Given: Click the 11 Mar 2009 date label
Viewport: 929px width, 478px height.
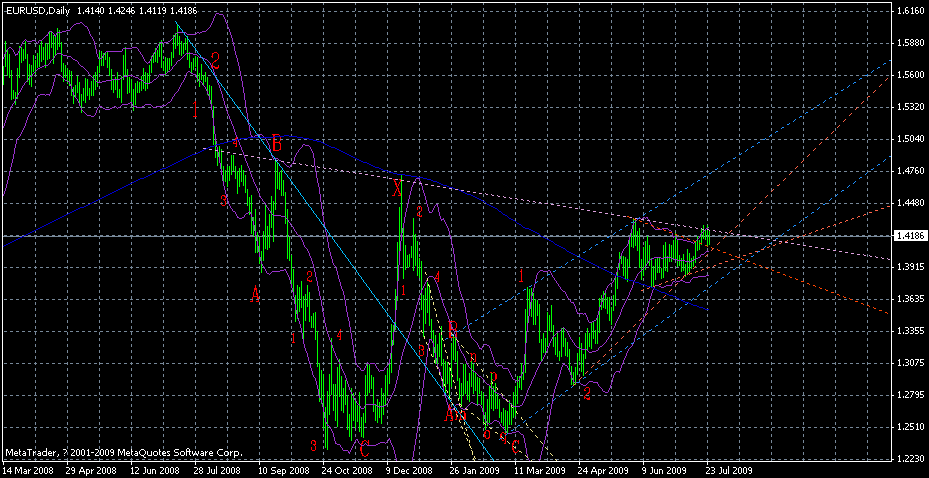Looking at the screenshot, I should coord(539,470).
